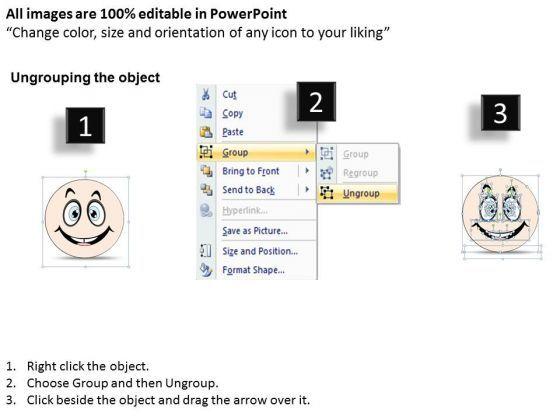Click the black number 2 box
The height and width of the screenshot is (420, 560).
tap(316, 101)
